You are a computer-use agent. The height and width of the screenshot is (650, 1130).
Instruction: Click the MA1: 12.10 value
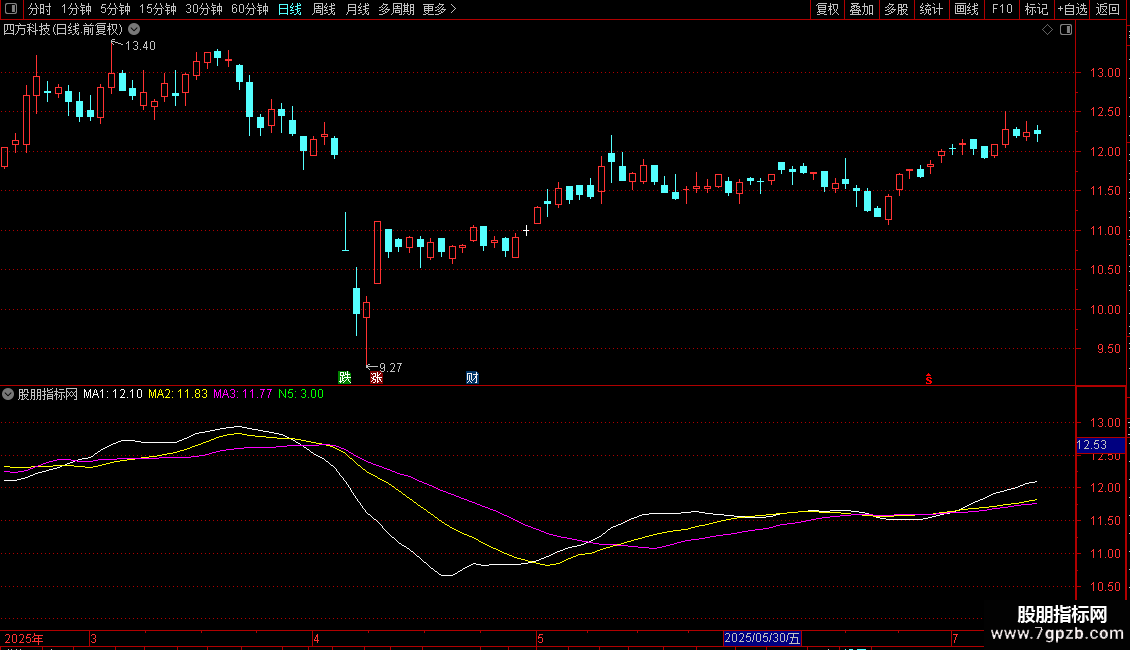point(112,394)
